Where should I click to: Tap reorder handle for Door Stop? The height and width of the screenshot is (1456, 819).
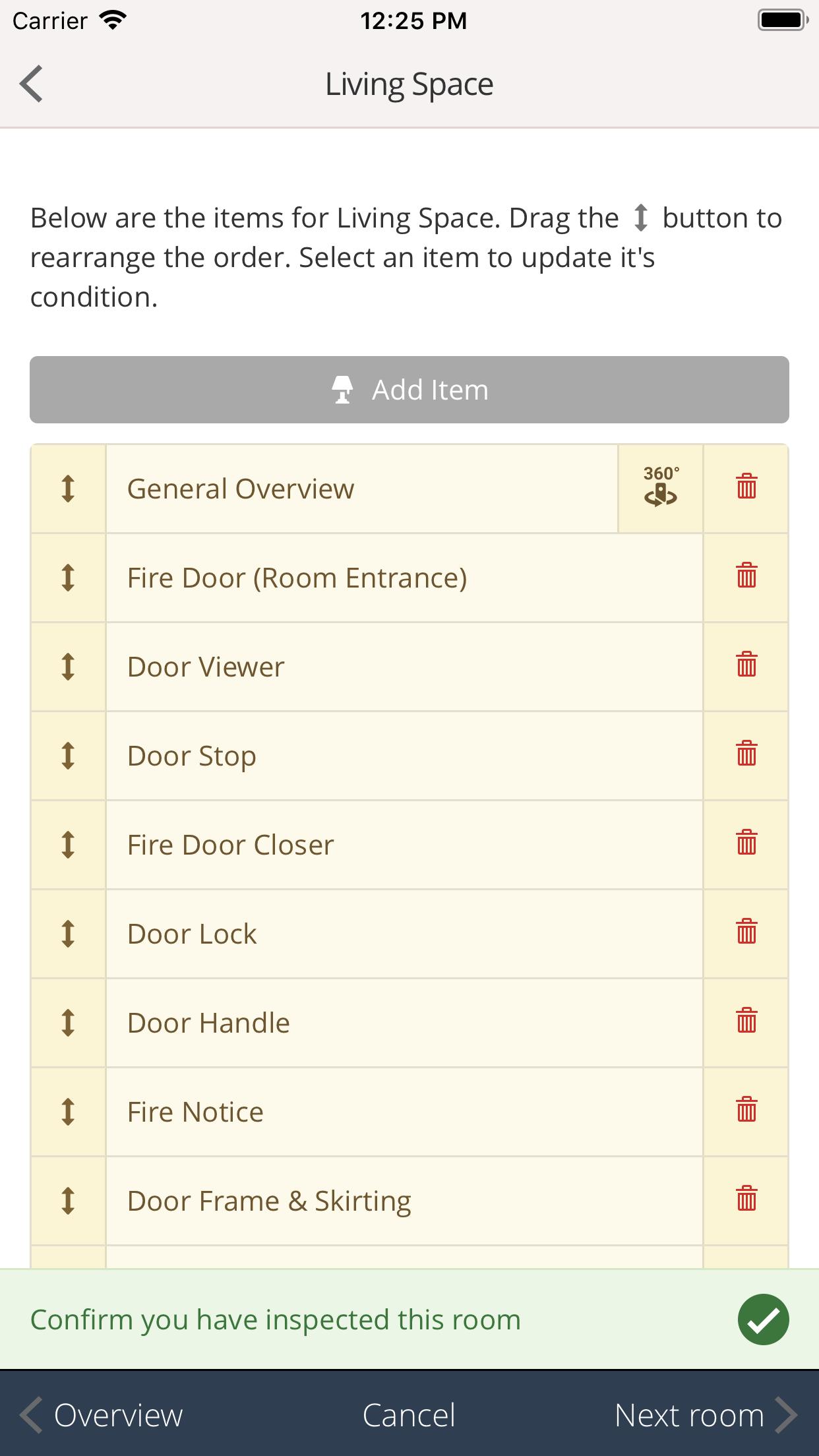tap(68, 756)
